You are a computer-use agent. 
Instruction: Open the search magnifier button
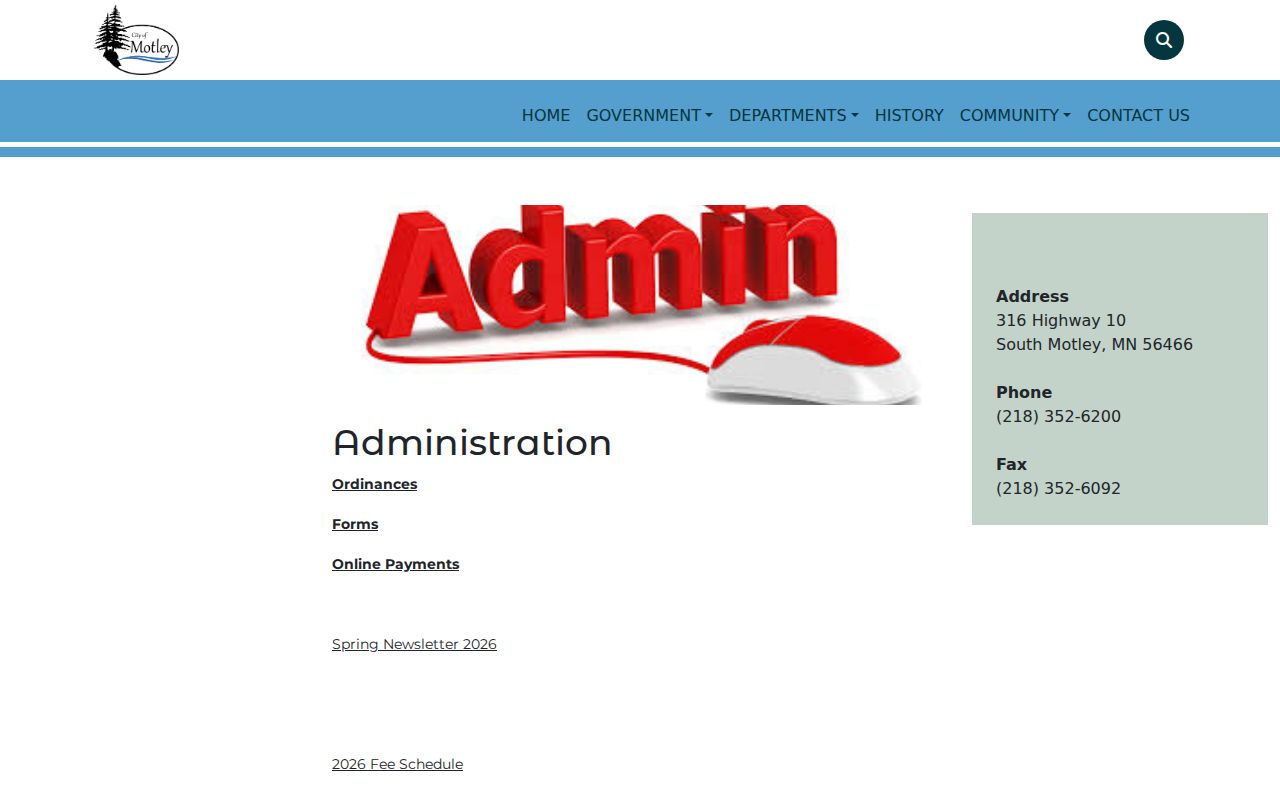click(1164, 40)
